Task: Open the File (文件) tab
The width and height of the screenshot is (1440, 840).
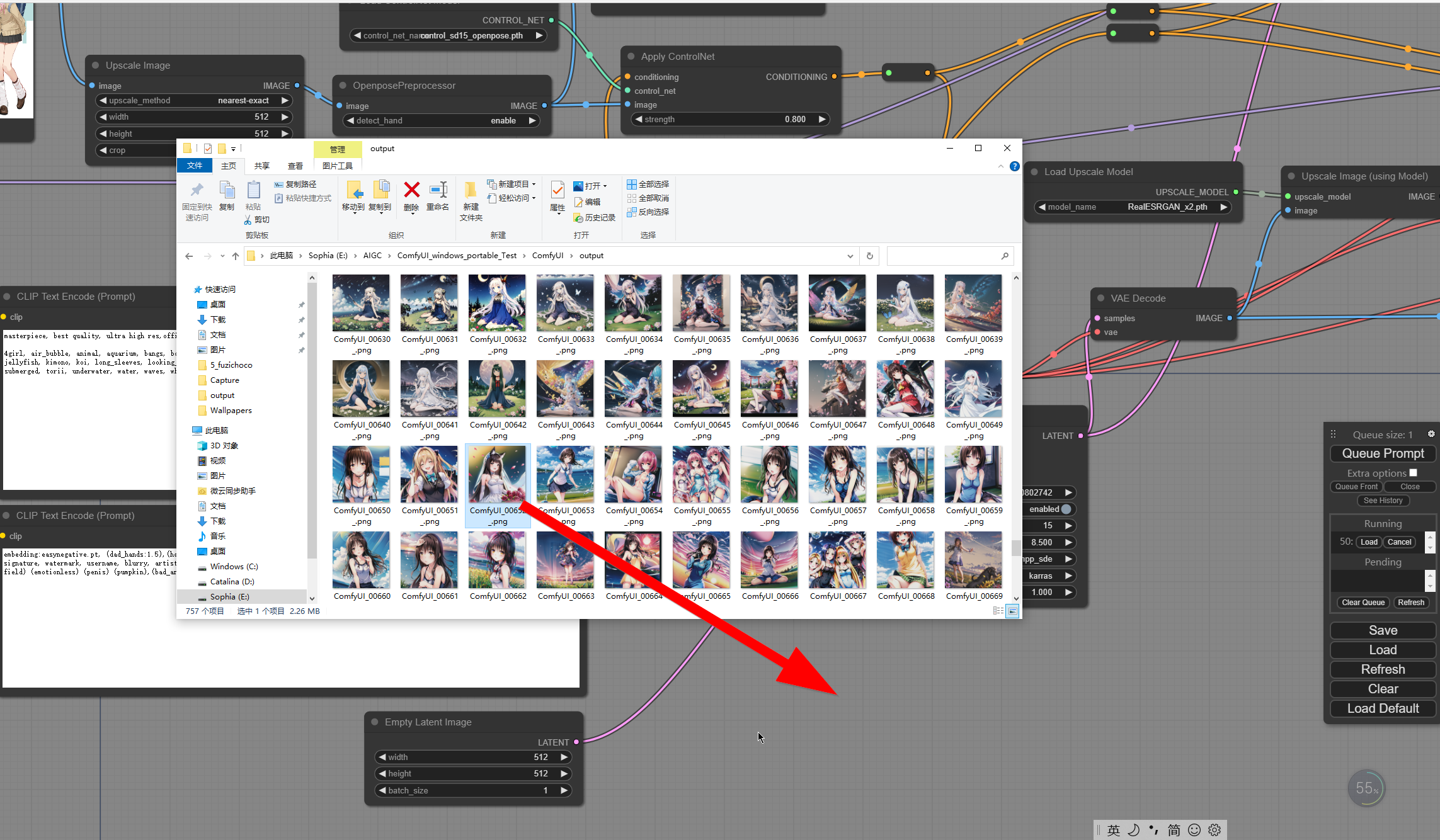Action: tap(195, 166)
